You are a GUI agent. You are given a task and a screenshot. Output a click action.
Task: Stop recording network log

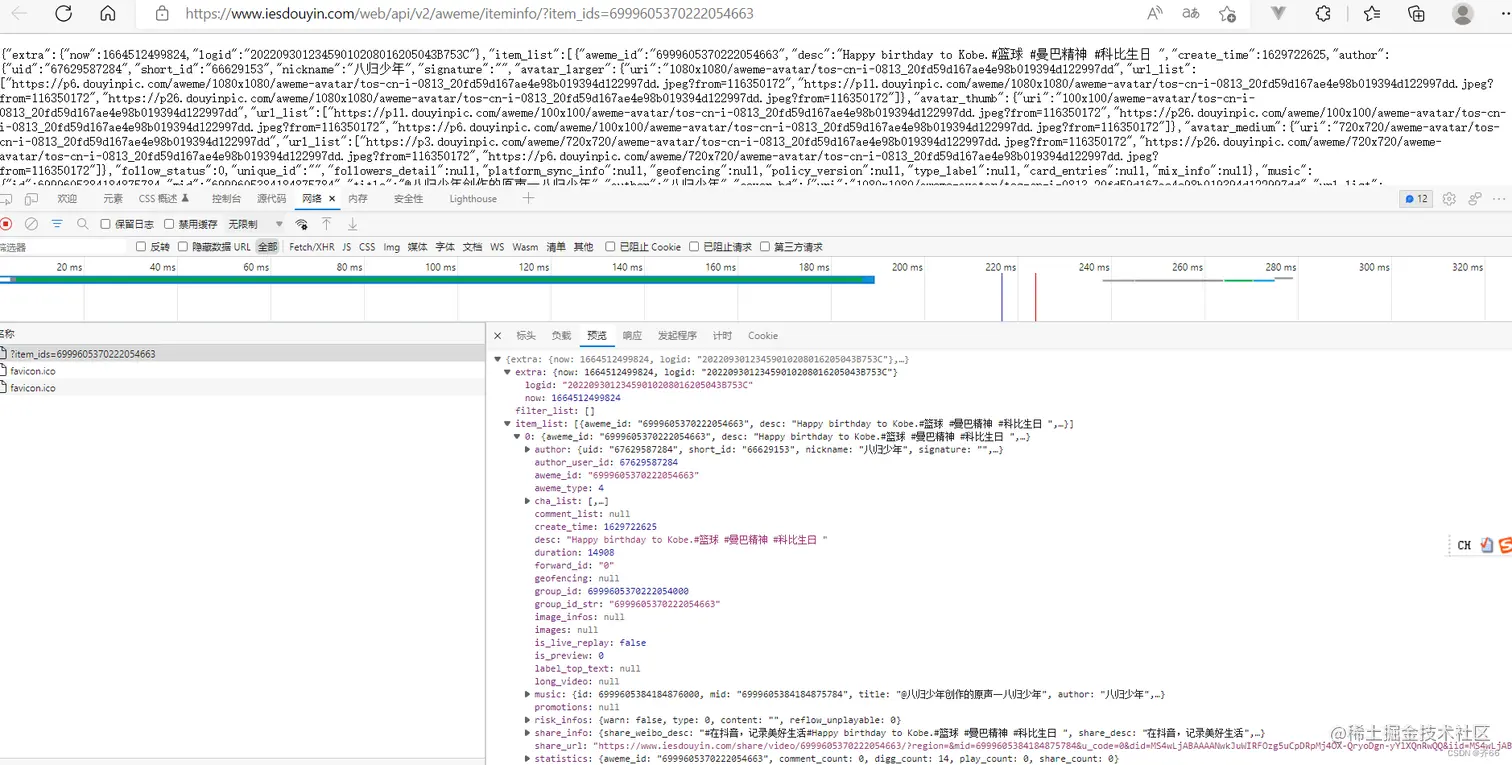point(6,224)
